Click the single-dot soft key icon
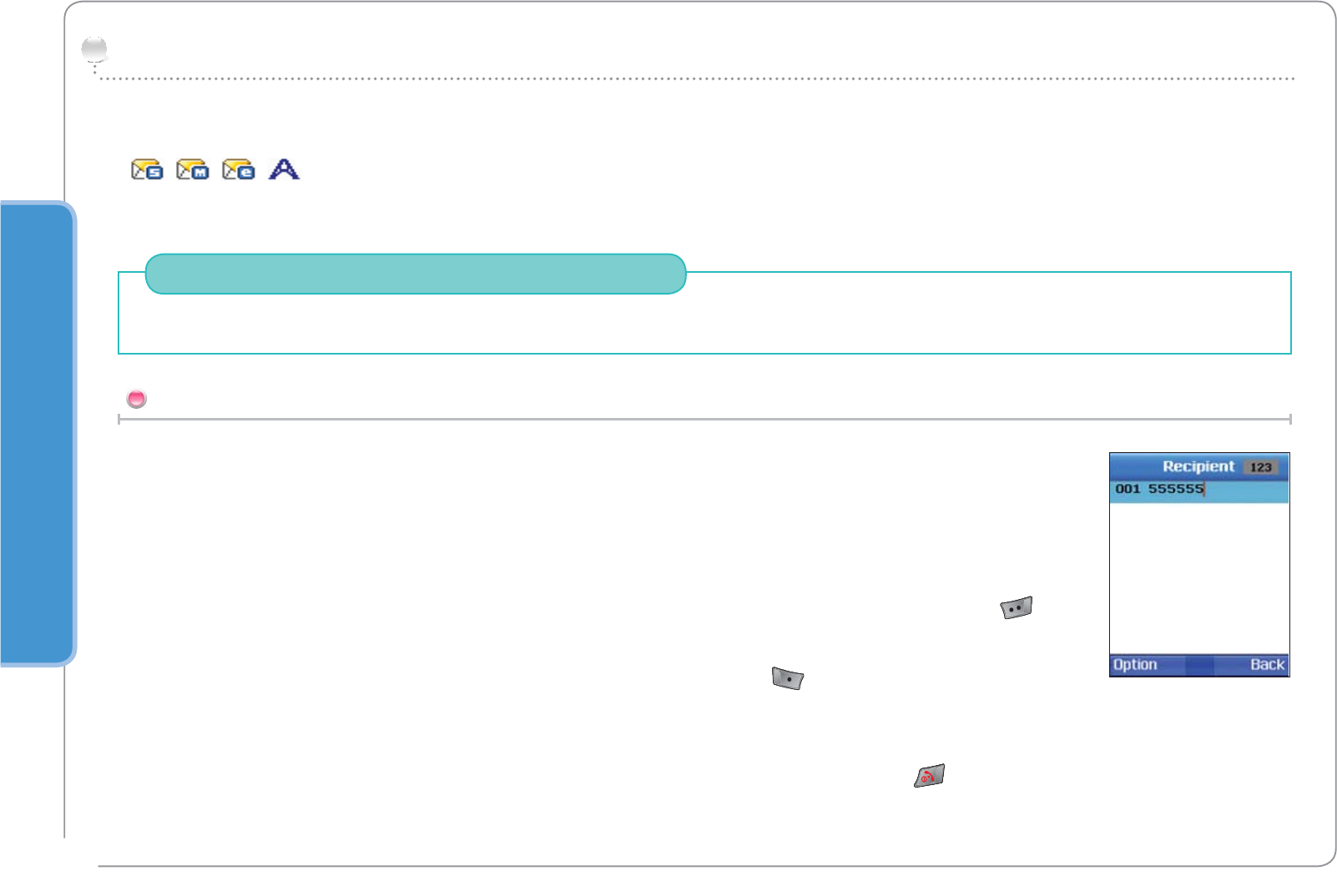 [x=787, y=678]
